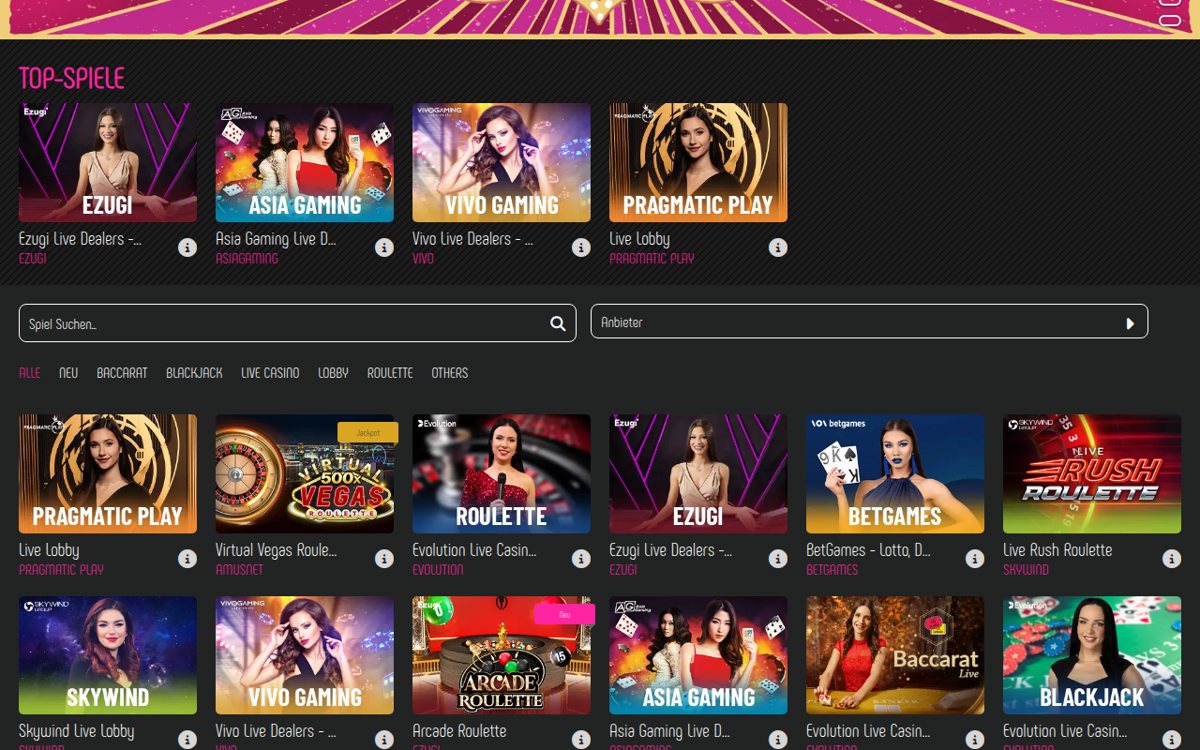Open the Pragmatic Play thumbnail below the filters
Viewport: 1200px width, 750px height.
(x=108, y=474)
